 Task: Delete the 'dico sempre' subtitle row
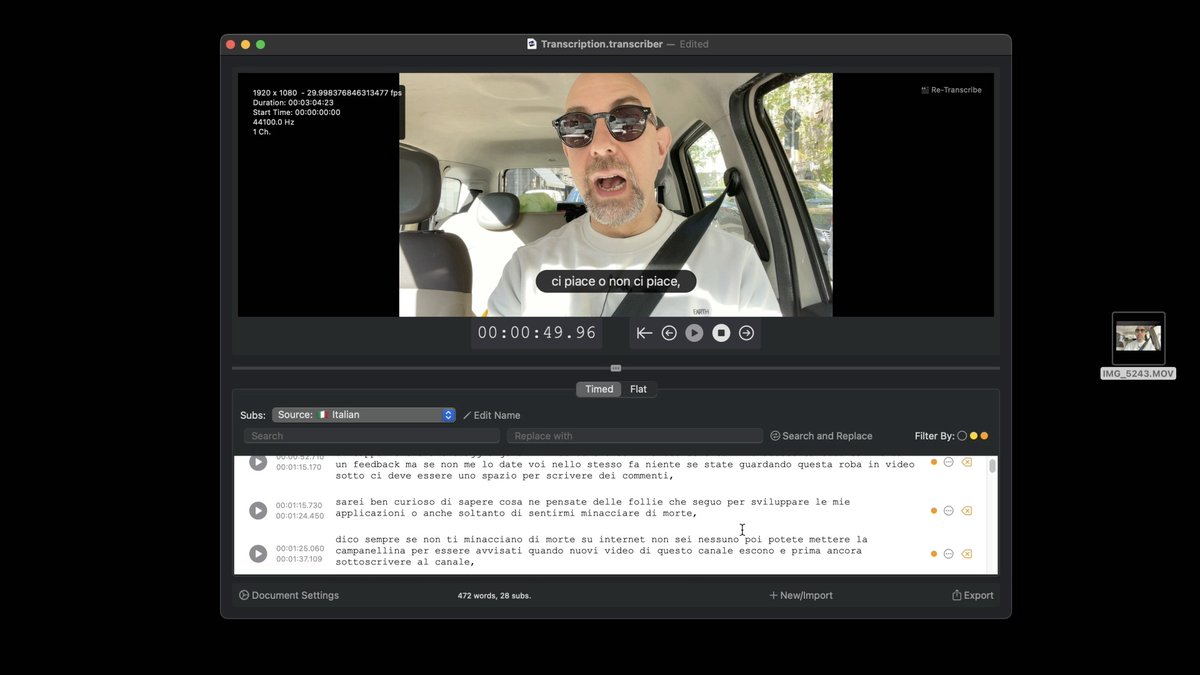coord(967,554)
